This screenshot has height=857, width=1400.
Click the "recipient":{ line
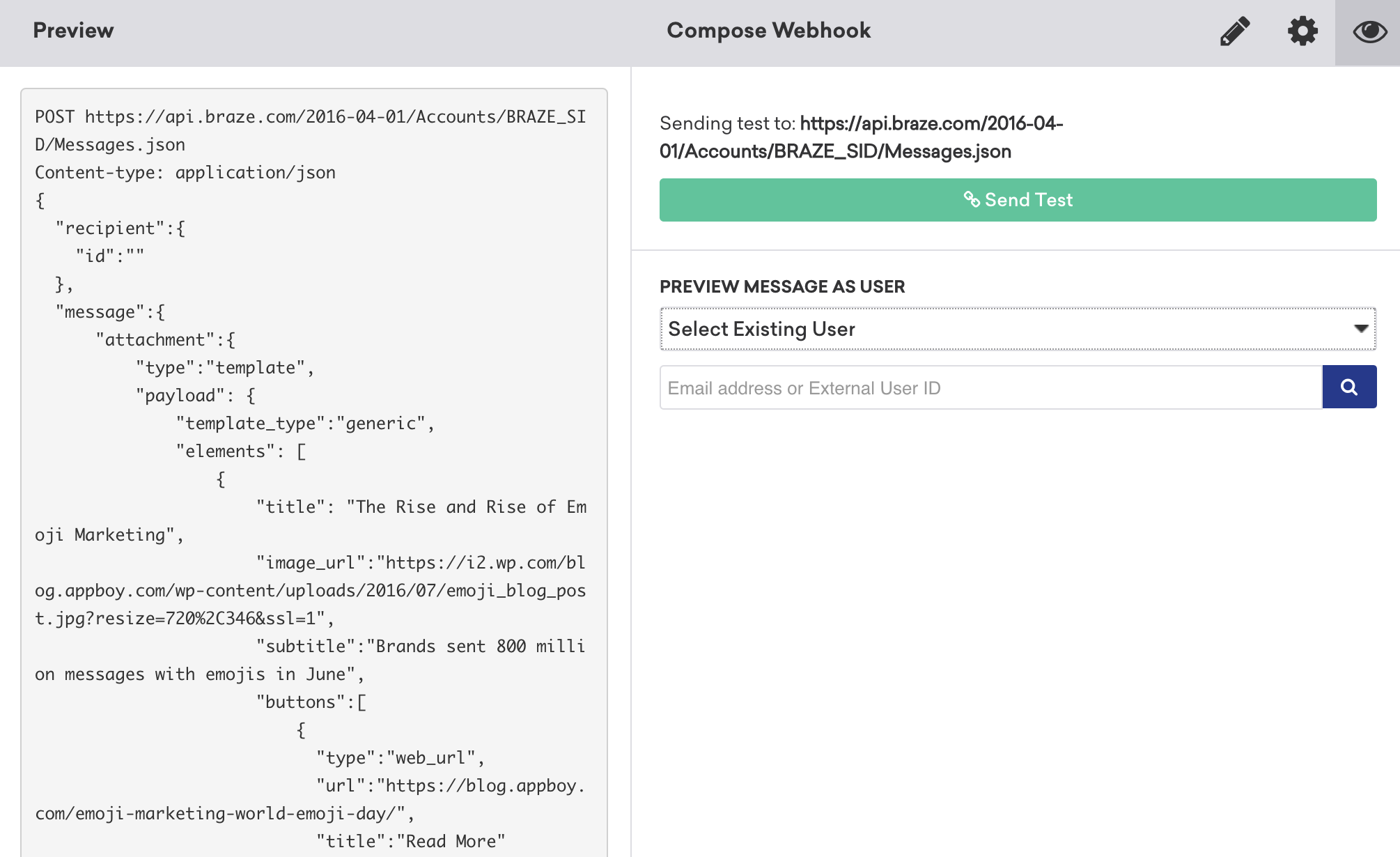pyautogui.click(x=120, y=228)
